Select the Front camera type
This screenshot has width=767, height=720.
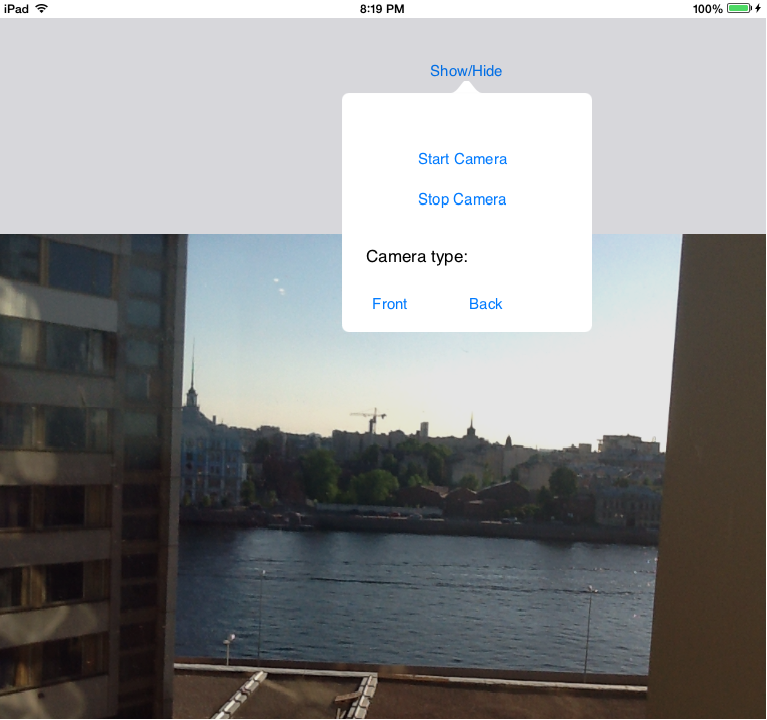coord(389,304)
